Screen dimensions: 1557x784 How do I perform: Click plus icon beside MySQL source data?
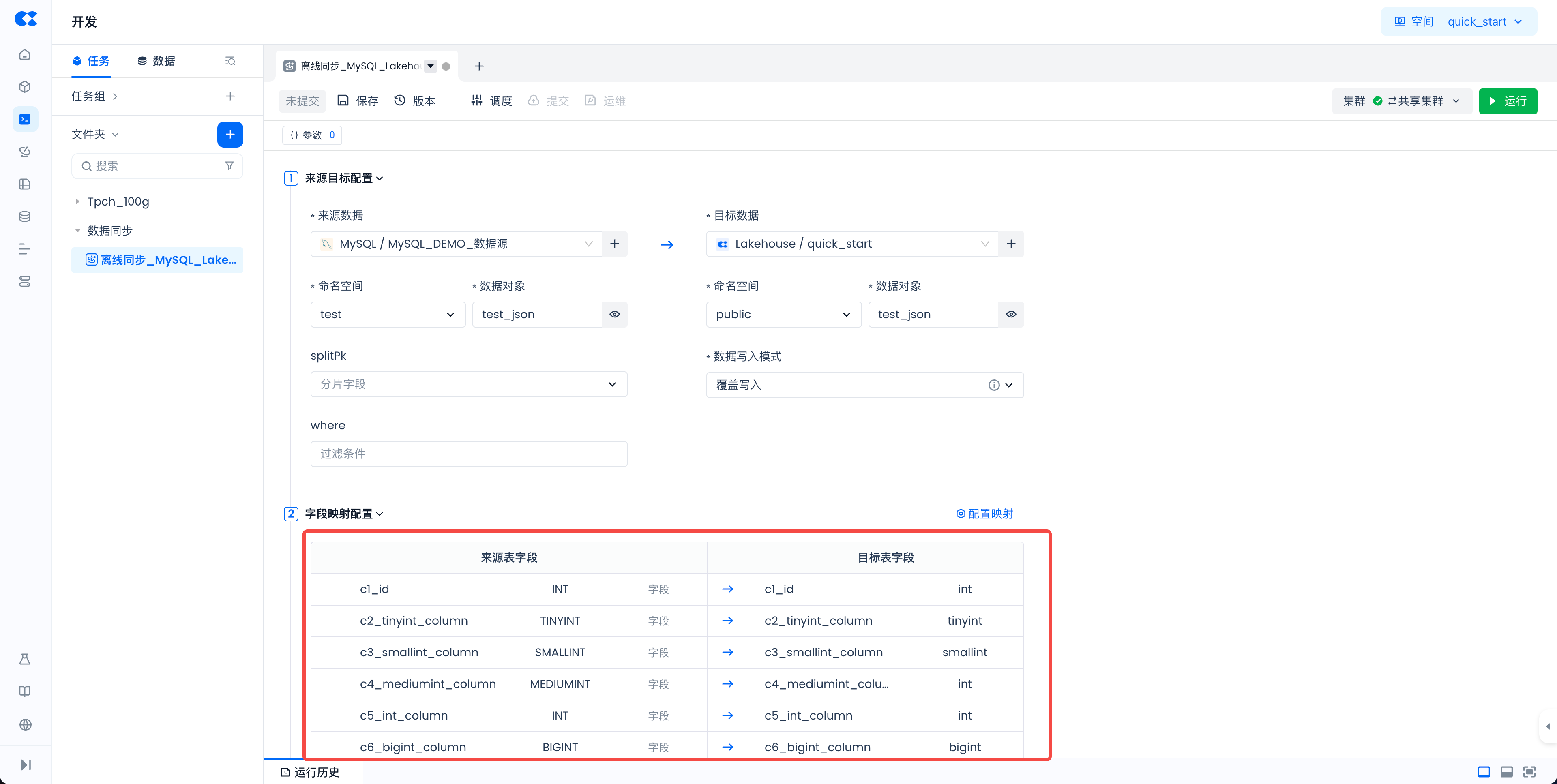tap(614, 244)
